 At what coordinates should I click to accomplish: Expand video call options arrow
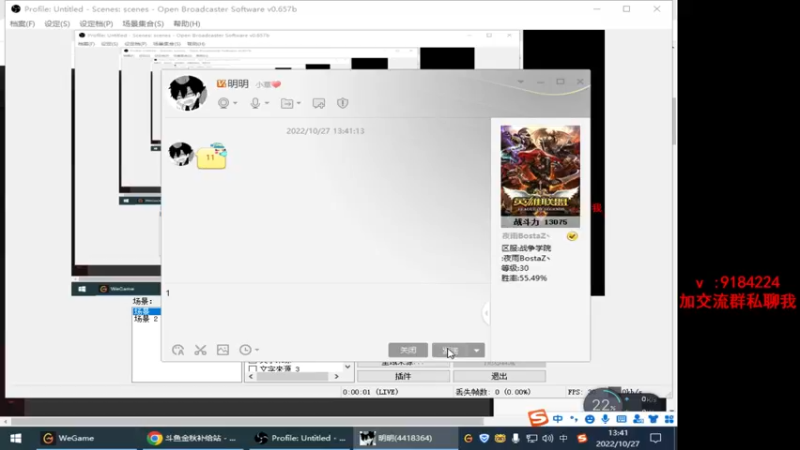(x=235, y=104)
